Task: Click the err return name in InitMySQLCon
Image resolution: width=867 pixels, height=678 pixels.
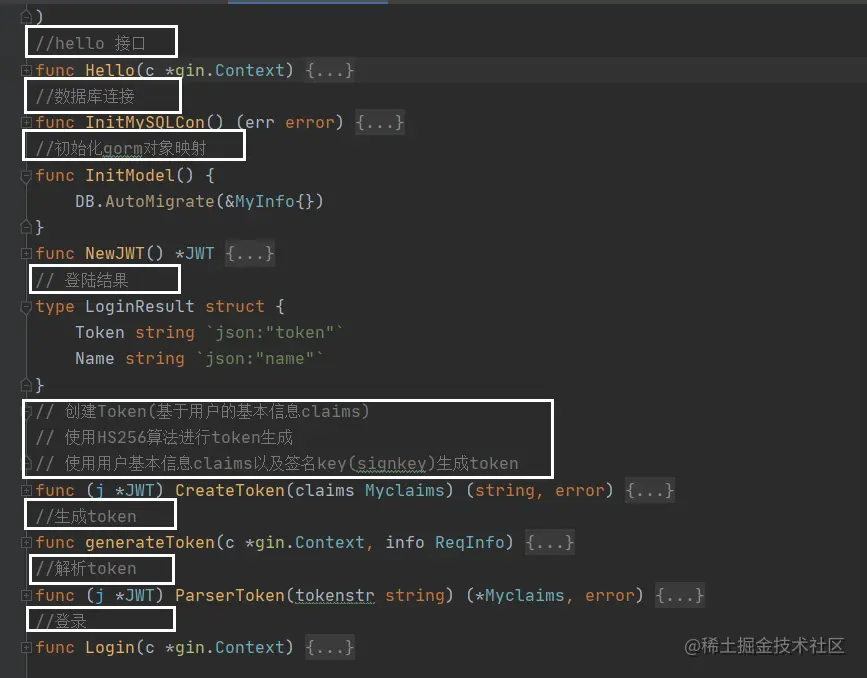Action: click(260, 122)
